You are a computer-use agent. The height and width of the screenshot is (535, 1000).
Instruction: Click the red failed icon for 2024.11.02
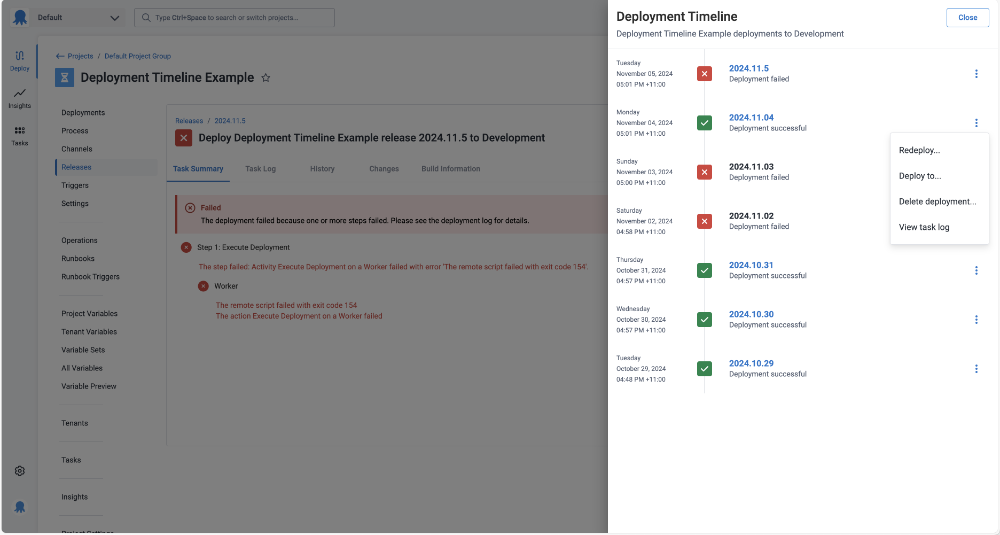[704, 221]
